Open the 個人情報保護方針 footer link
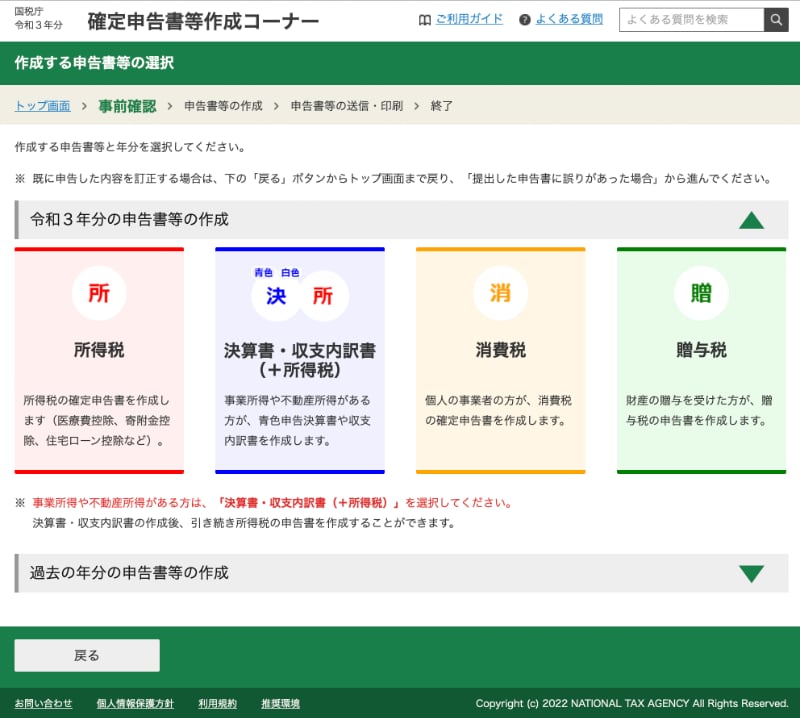 coord(135,704)
